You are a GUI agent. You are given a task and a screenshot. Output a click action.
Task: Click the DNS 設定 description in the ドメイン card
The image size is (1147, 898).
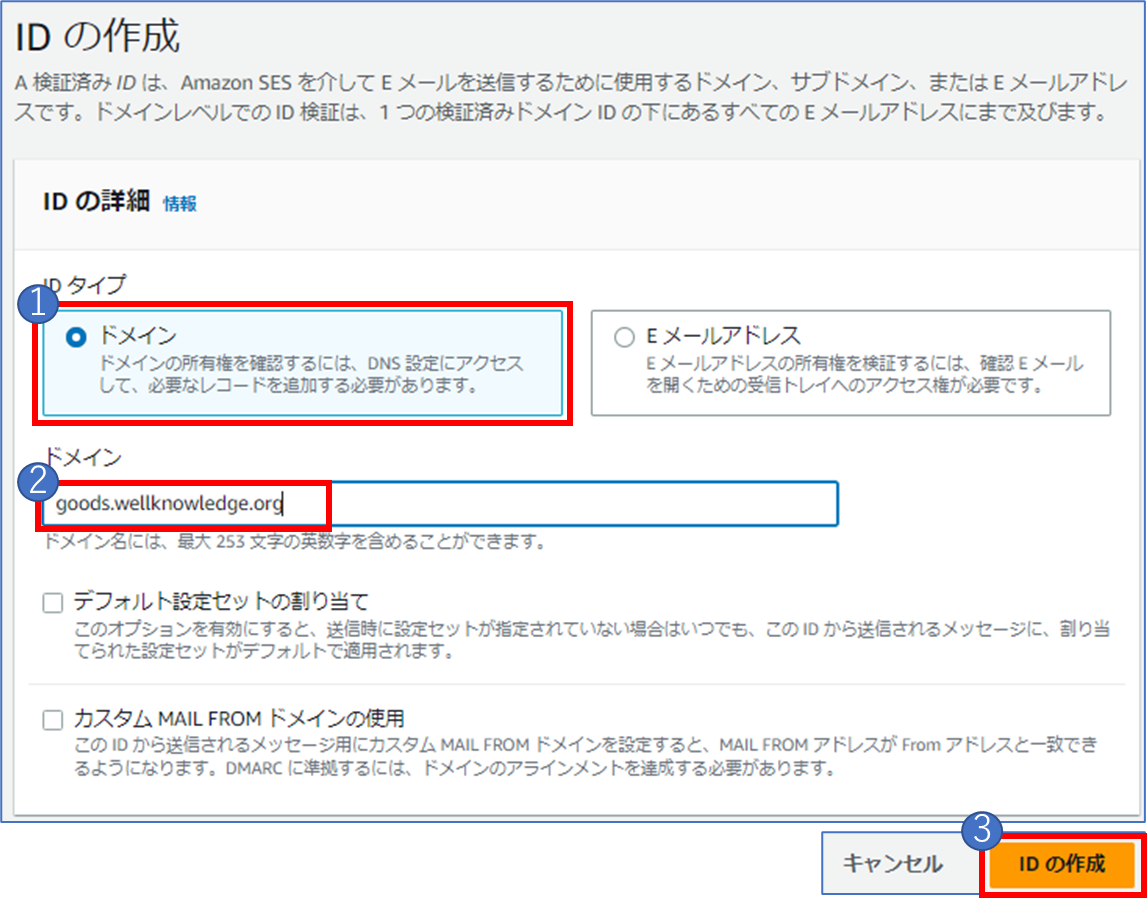[312, 374]
